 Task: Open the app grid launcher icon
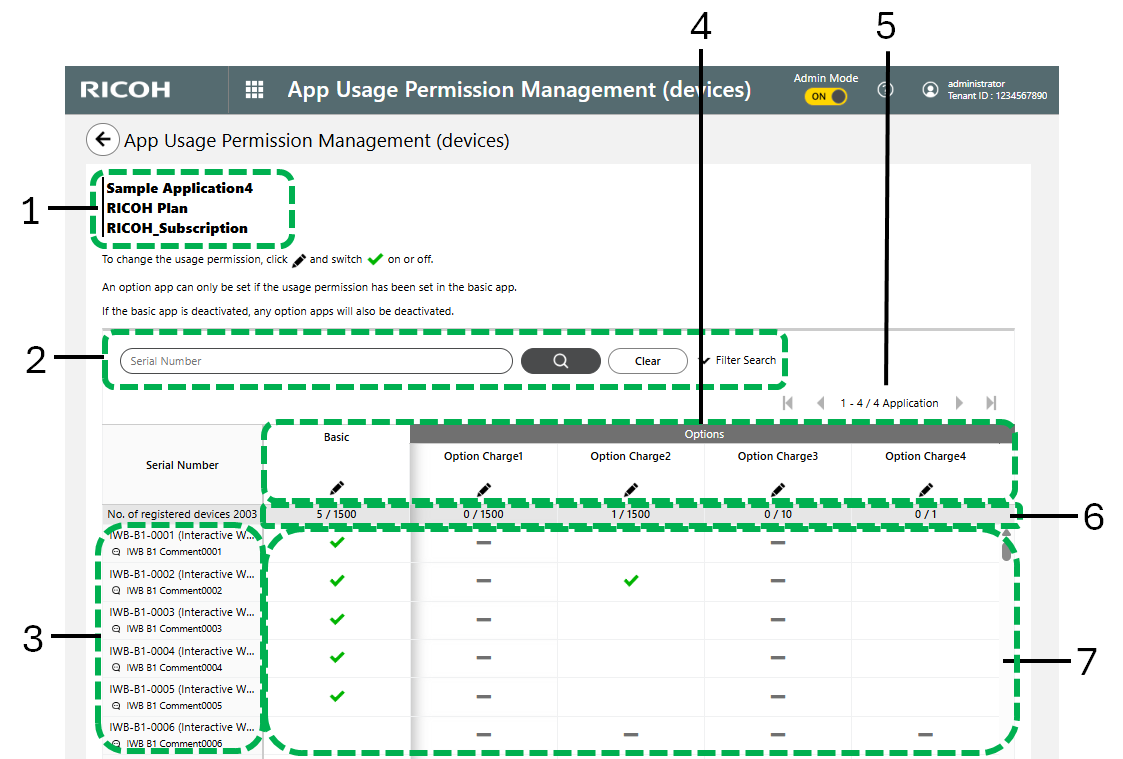[x=255, y=90]
